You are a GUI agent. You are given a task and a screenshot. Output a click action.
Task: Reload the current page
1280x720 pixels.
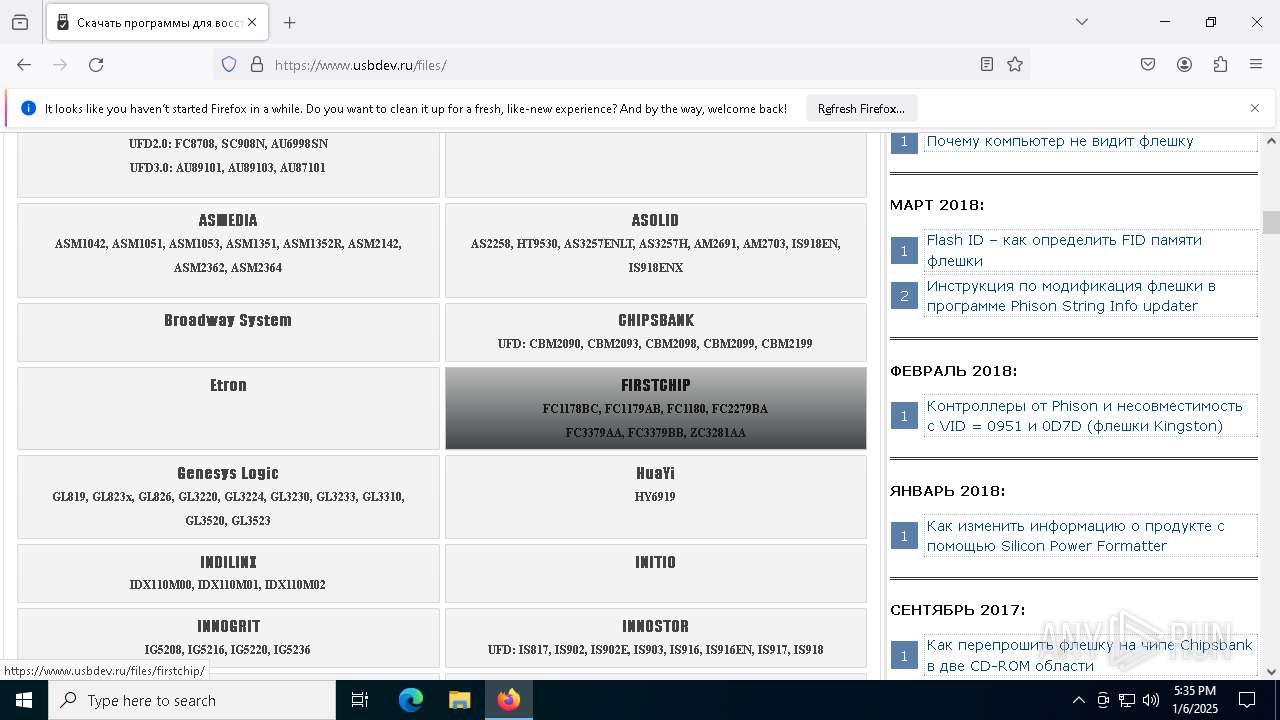[96, 65]
